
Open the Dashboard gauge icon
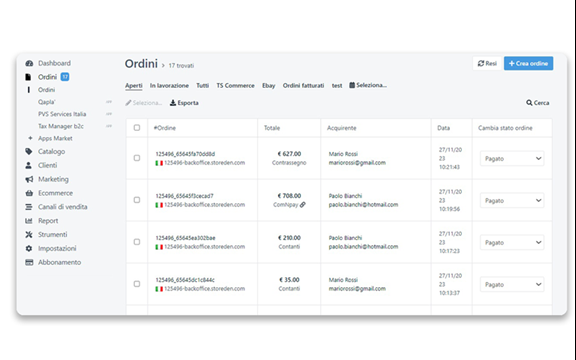(29, 63)
